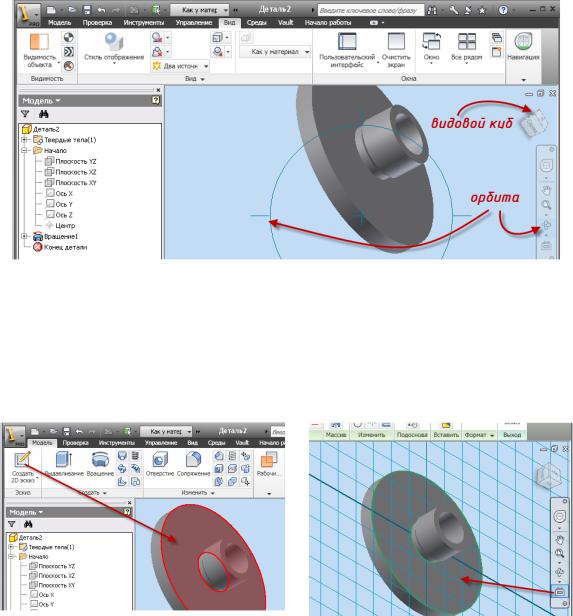
Task: Switch to Управление tab in Вид-tab window
Action: point(194,23)
